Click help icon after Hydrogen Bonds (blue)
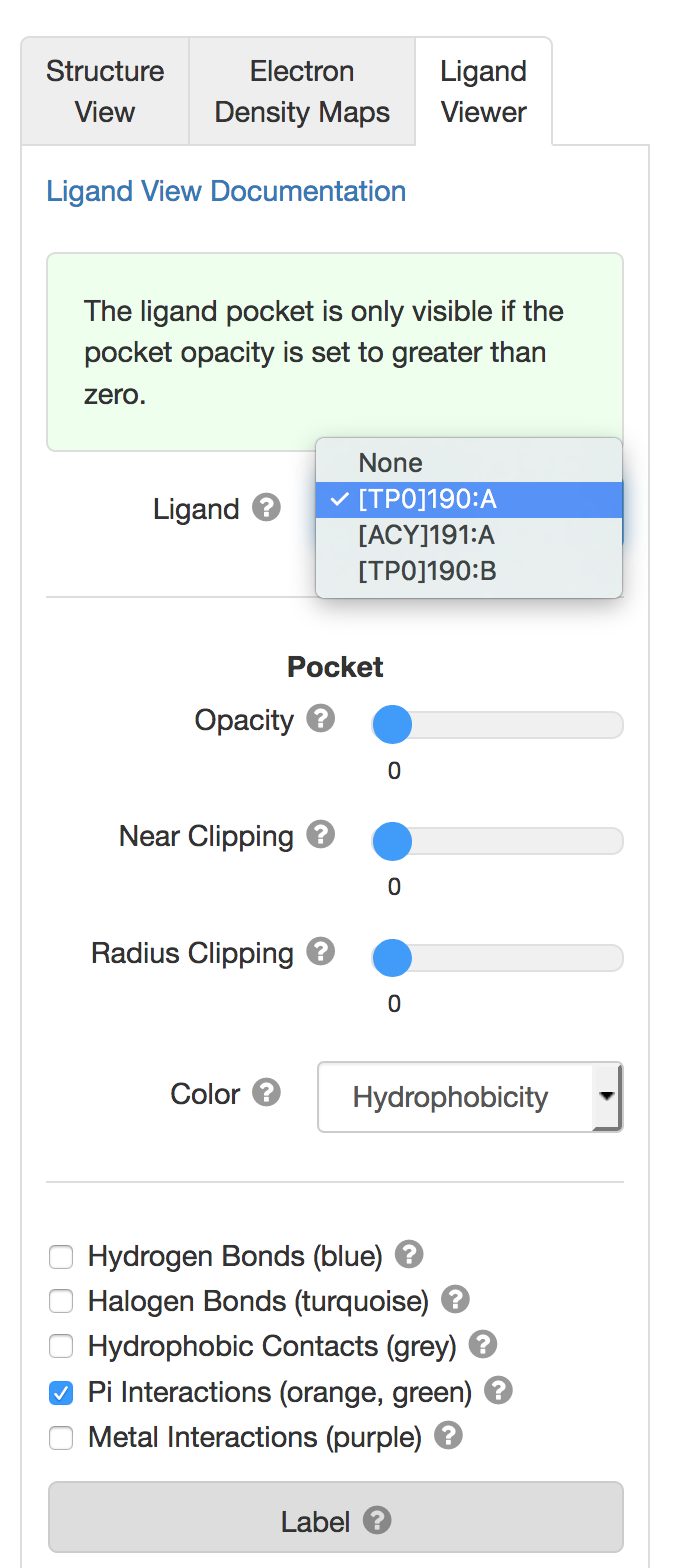676x1568 pixels. tap(409, 1254)
